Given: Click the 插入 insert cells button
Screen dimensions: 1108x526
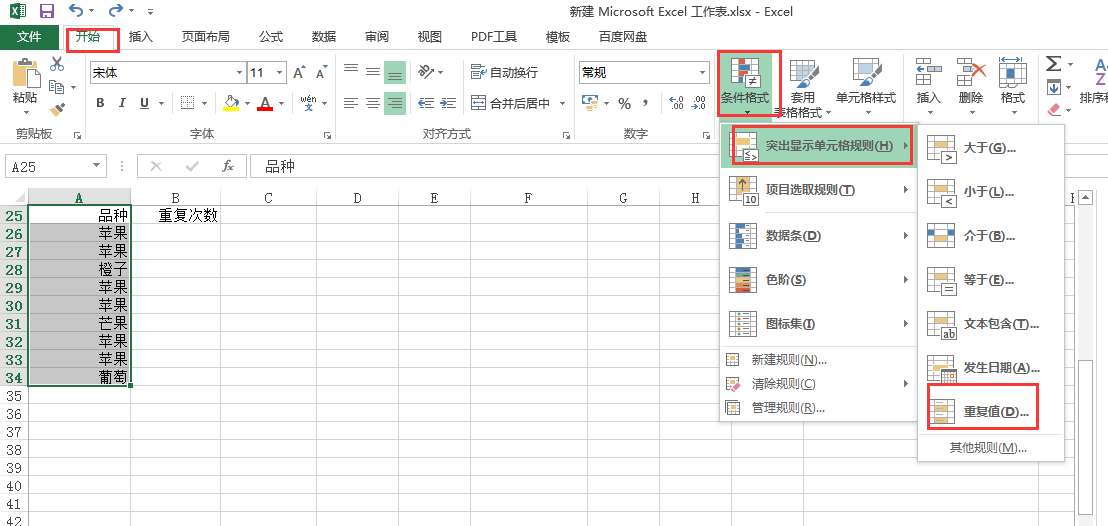Looking at the screenshot, I should point(929,86).
